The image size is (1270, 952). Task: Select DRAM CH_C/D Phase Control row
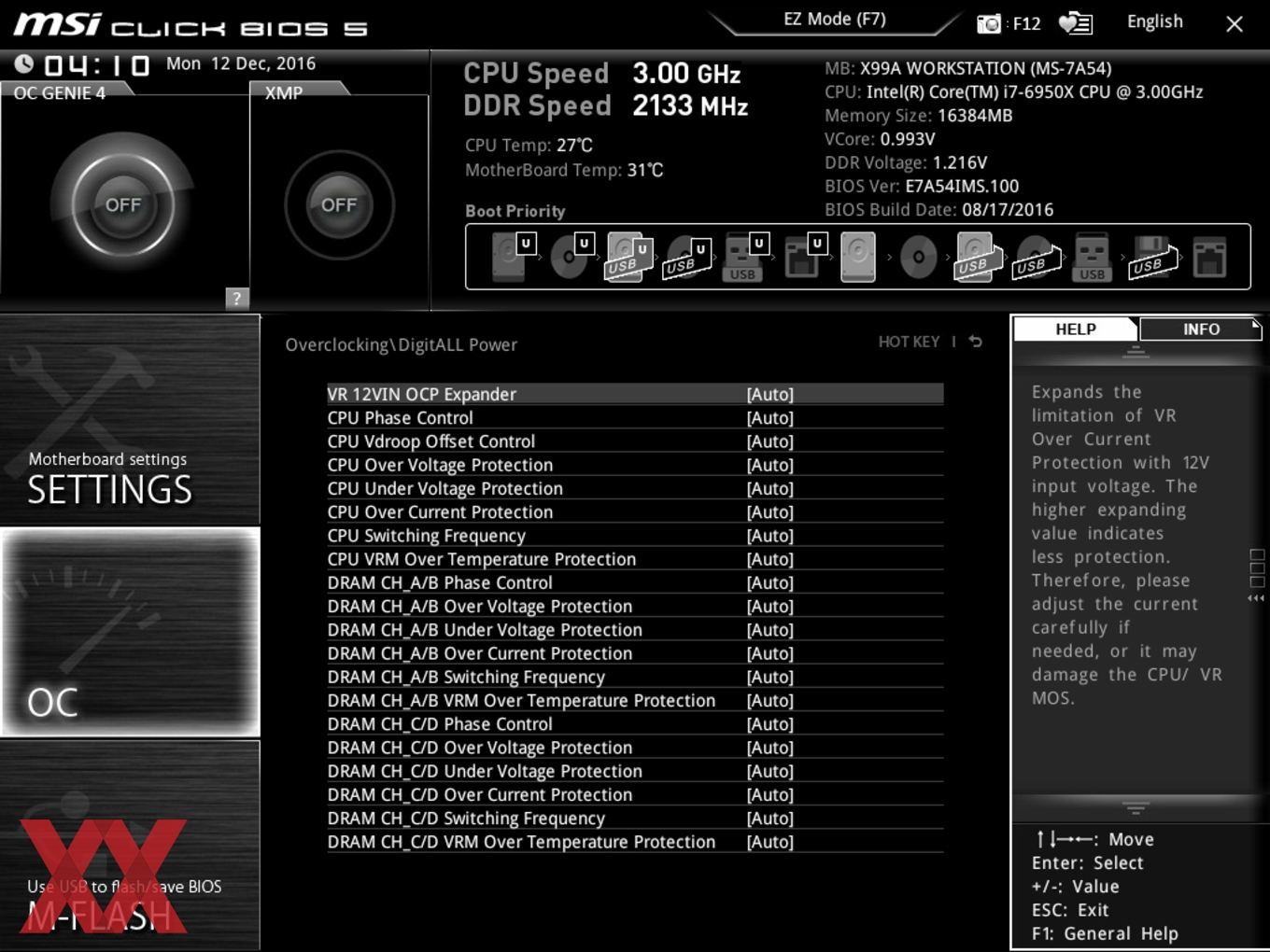pyautogui.click(x=635, y=723)
